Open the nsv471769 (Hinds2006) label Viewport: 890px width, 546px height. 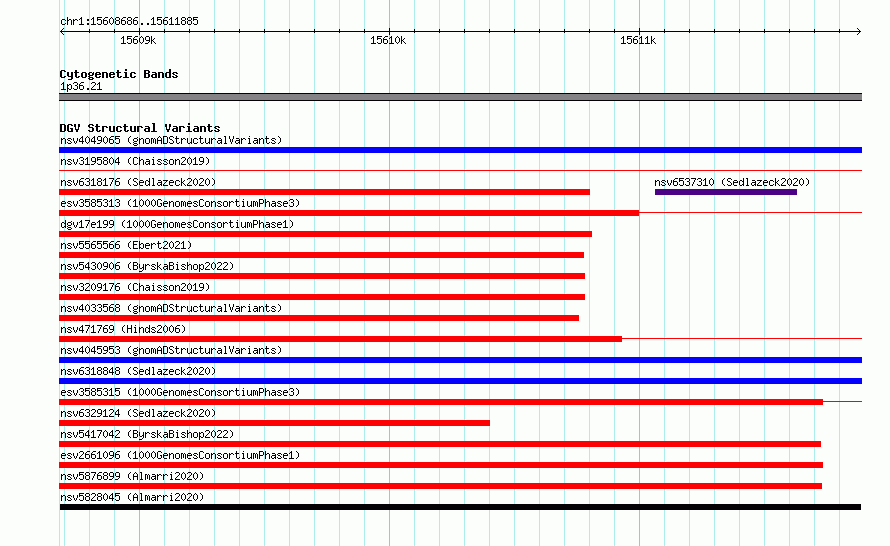pos(123,329)
